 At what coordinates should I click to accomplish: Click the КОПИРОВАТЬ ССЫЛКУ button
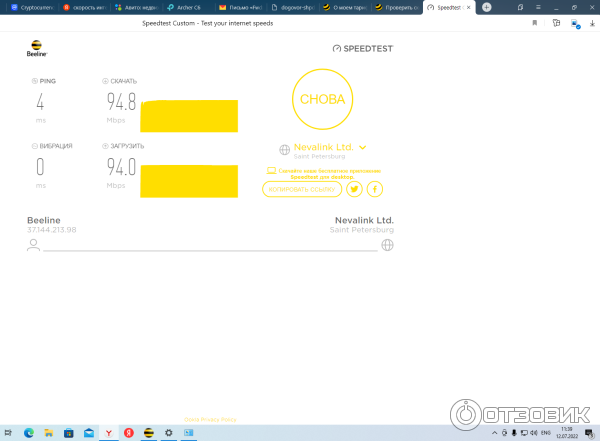click(301, 189)
